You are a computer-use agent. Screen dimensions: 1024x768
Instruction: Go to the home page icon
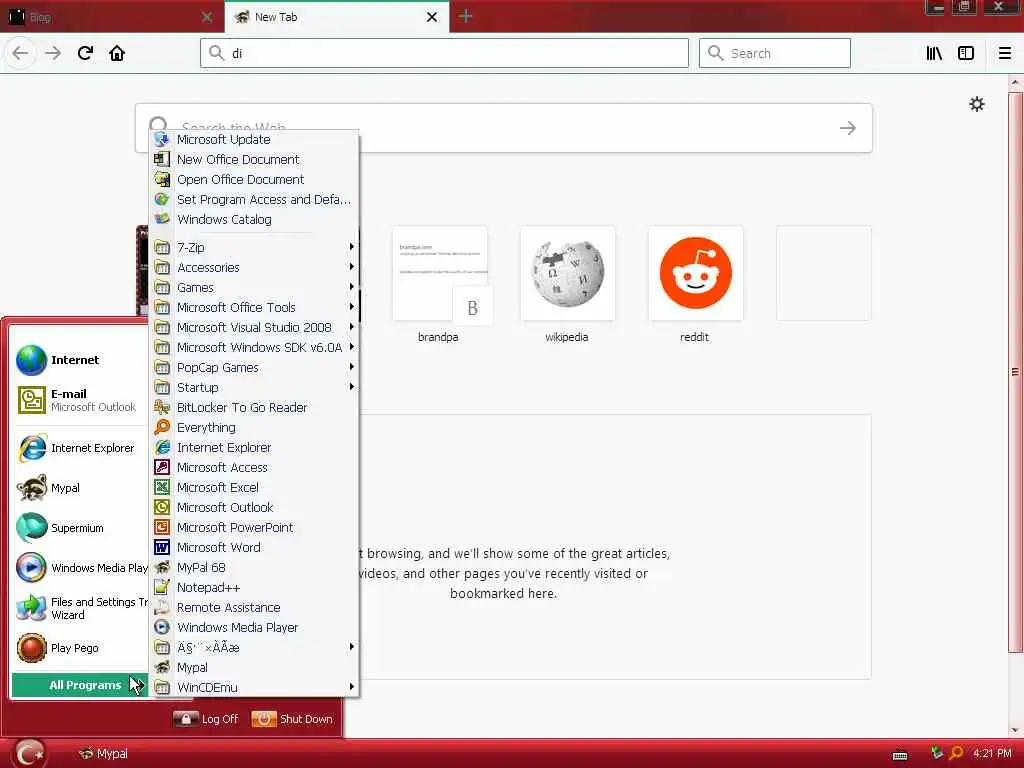pyautogui.click(x=117, y=53)
